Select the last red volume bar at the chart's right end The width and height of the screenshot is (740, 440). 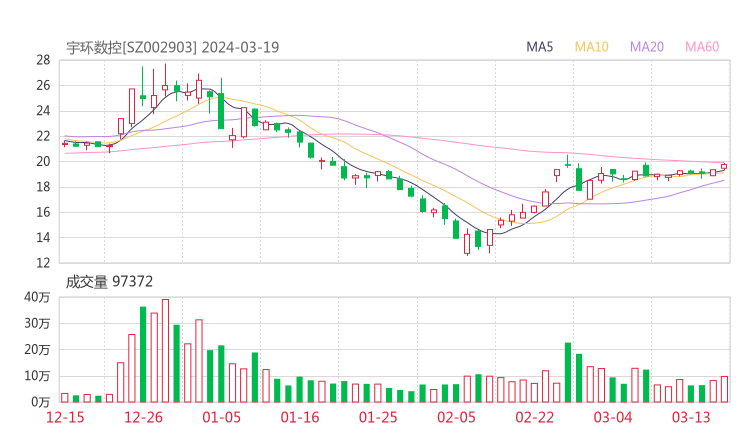click(724, 389)
